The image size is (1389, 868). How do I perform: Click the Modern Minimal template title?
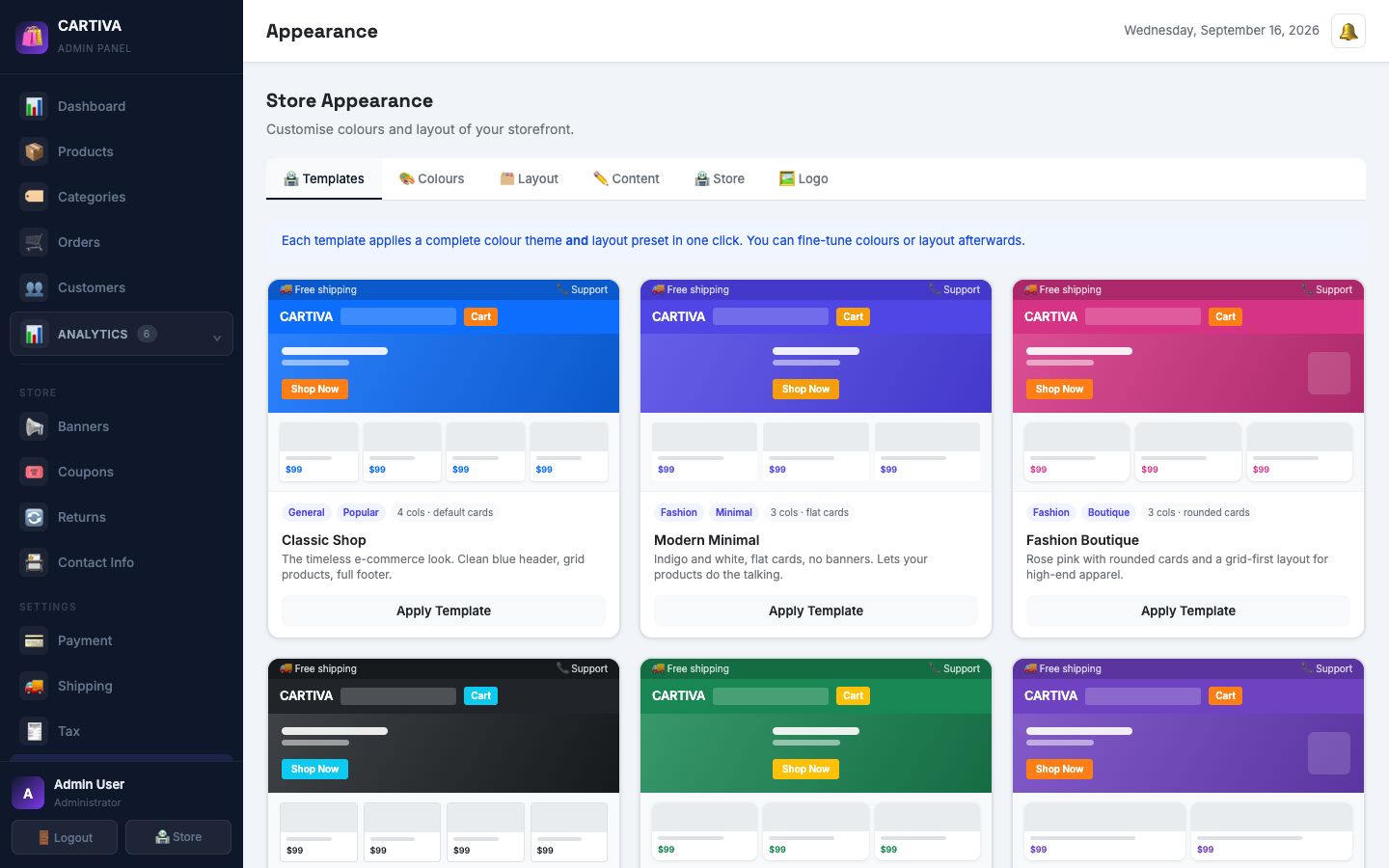pos(707,540)
